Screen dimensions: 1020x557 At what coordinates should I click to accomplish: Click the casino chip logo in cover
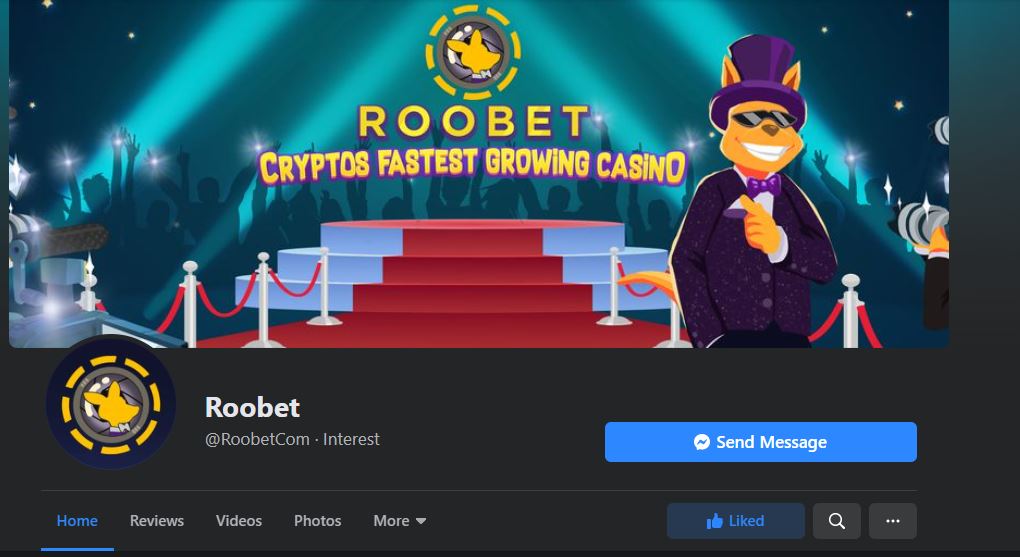[473, 51]
